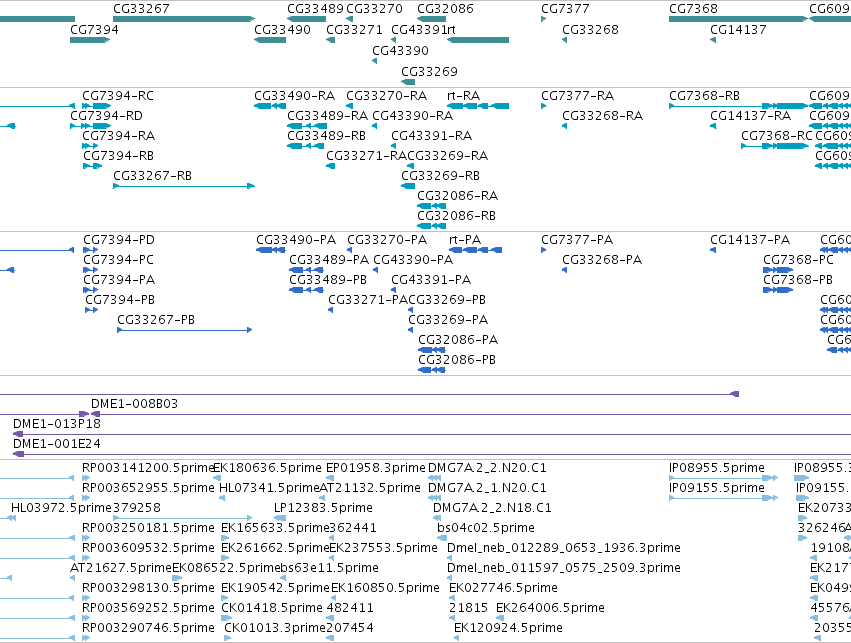Click EST IP09155.5prime

click(723, 498)
